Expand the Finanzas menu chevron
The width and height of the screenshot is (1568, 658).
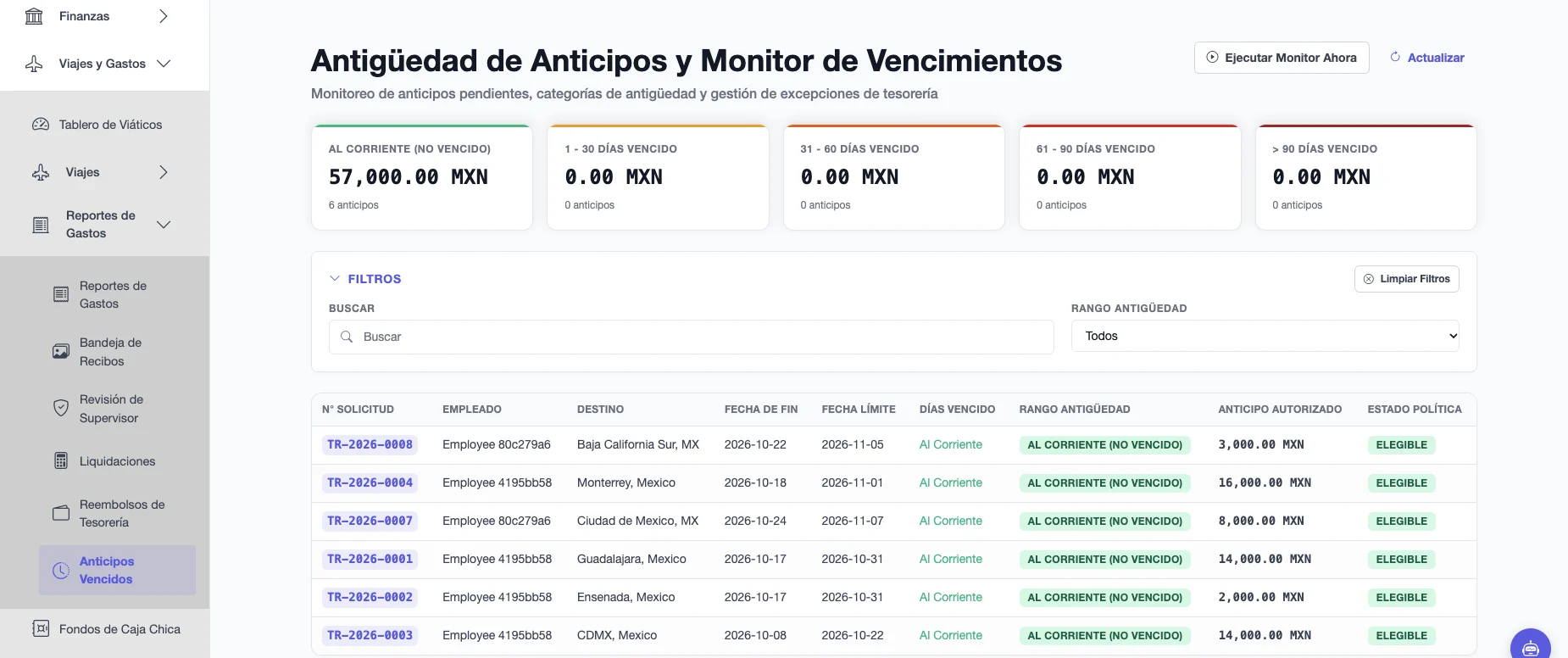pos(164,16)
